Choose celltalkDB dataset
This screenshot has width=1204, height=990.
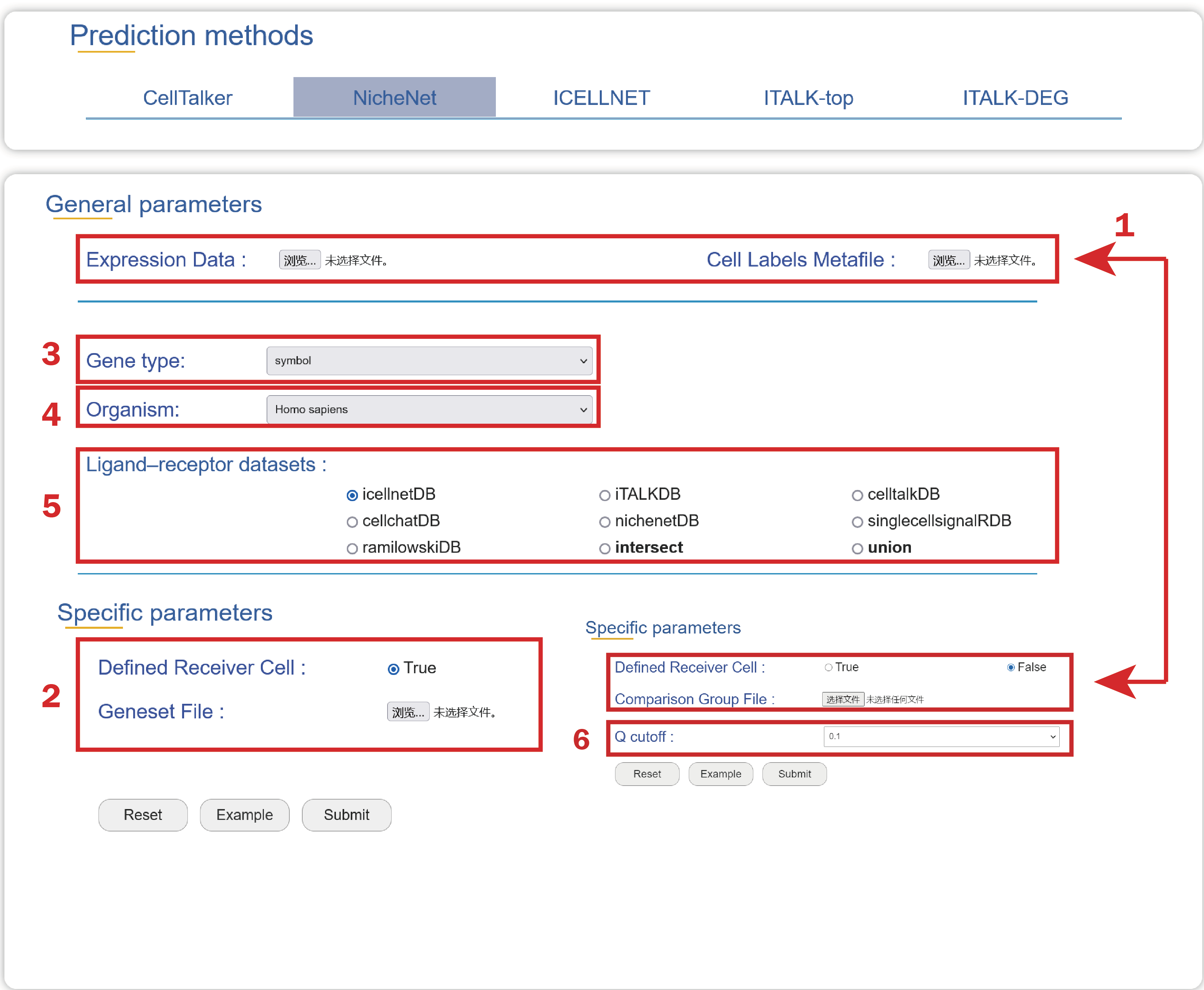857,495
